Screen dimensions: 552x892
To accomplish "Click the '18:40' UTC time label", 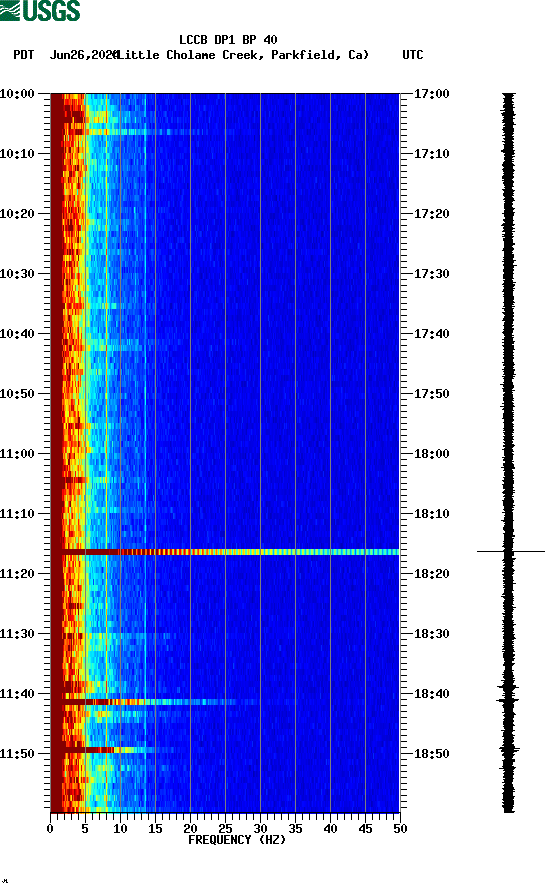I will (x=431, y=693).
